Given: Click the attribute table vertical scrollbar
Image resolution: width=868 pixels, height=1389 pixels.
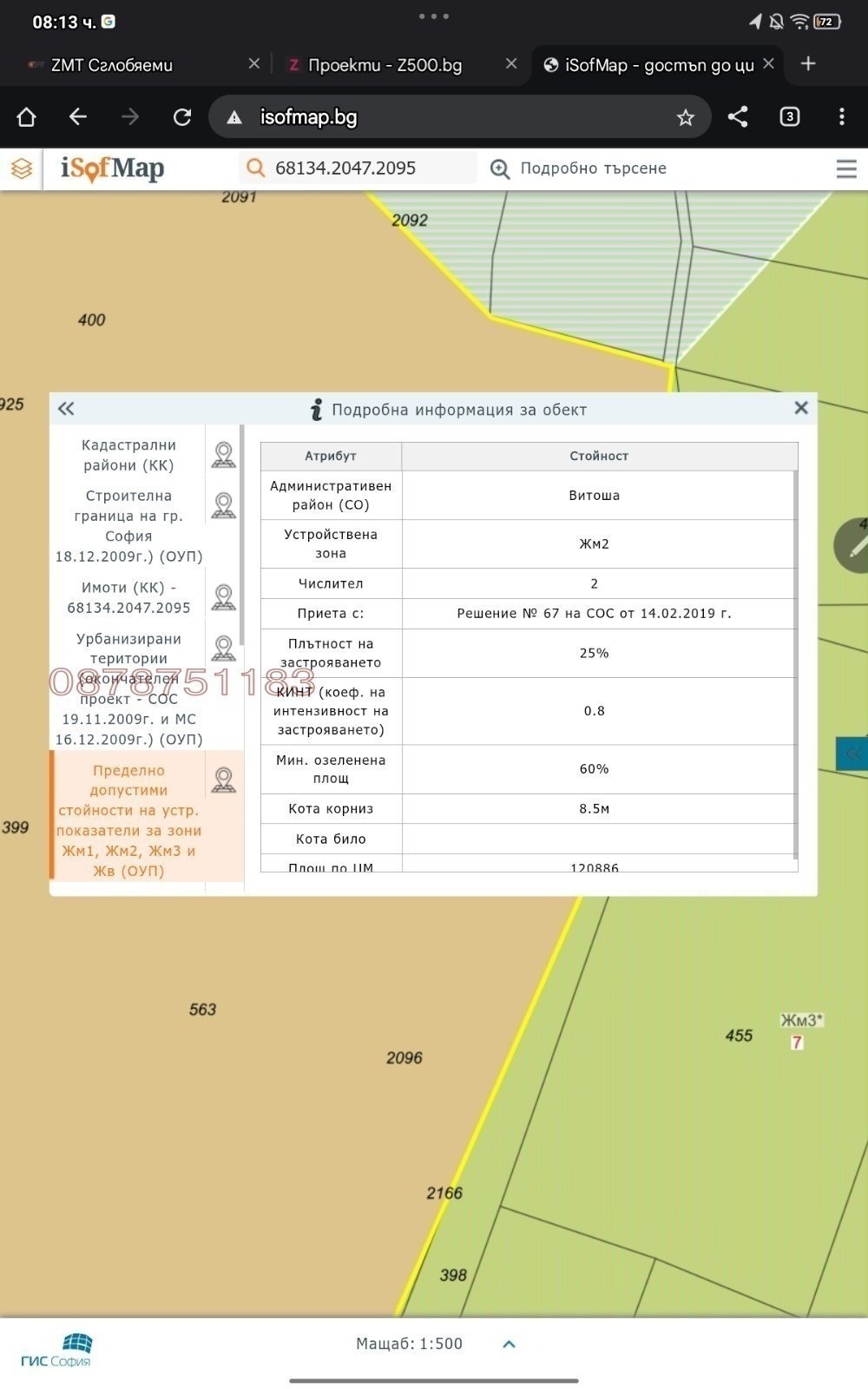Looking at the screenshot, I should coord(795,664).
